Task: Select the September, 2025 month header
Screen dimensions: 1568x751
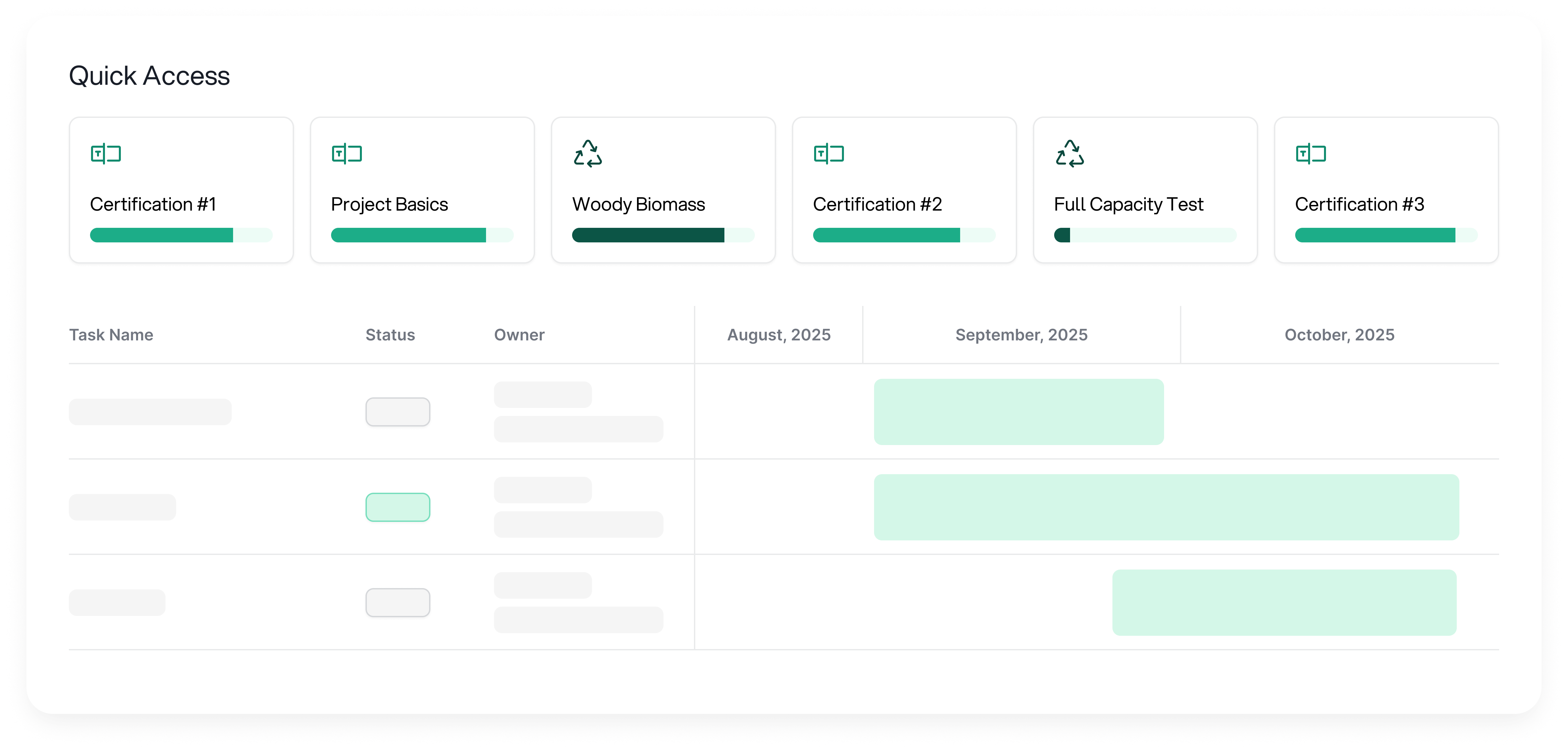Action: 1021,335
